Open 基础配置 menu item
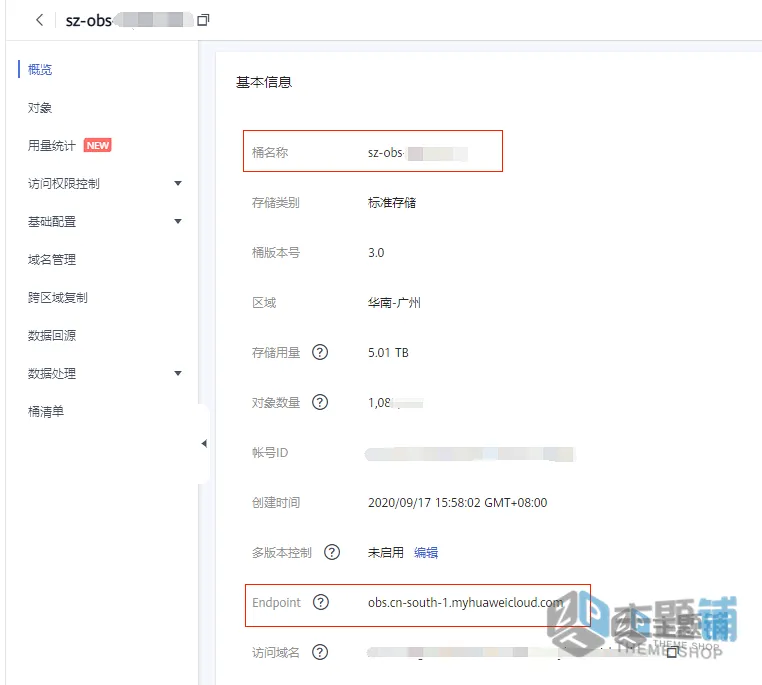The width and height of the screenshot is (762, 685). pyautogui.click(x=52, y=222)
